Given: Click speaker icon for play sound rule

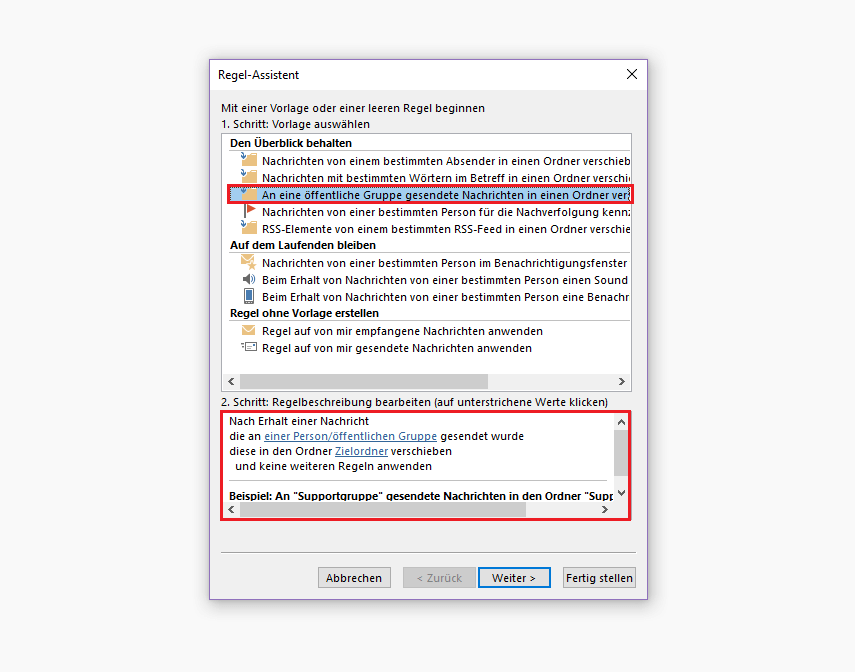Looking at the screenshot, I should click(x=249, y=279).
